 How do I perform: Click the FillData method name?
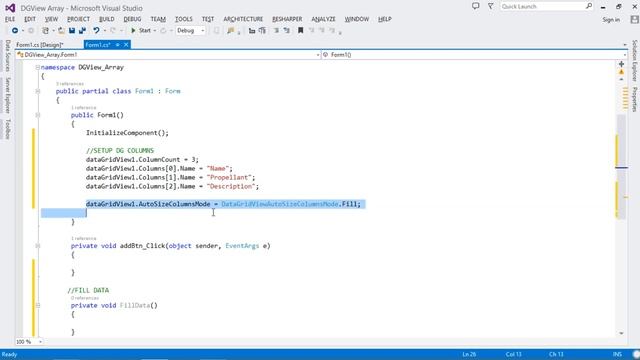tap(135, 305)
